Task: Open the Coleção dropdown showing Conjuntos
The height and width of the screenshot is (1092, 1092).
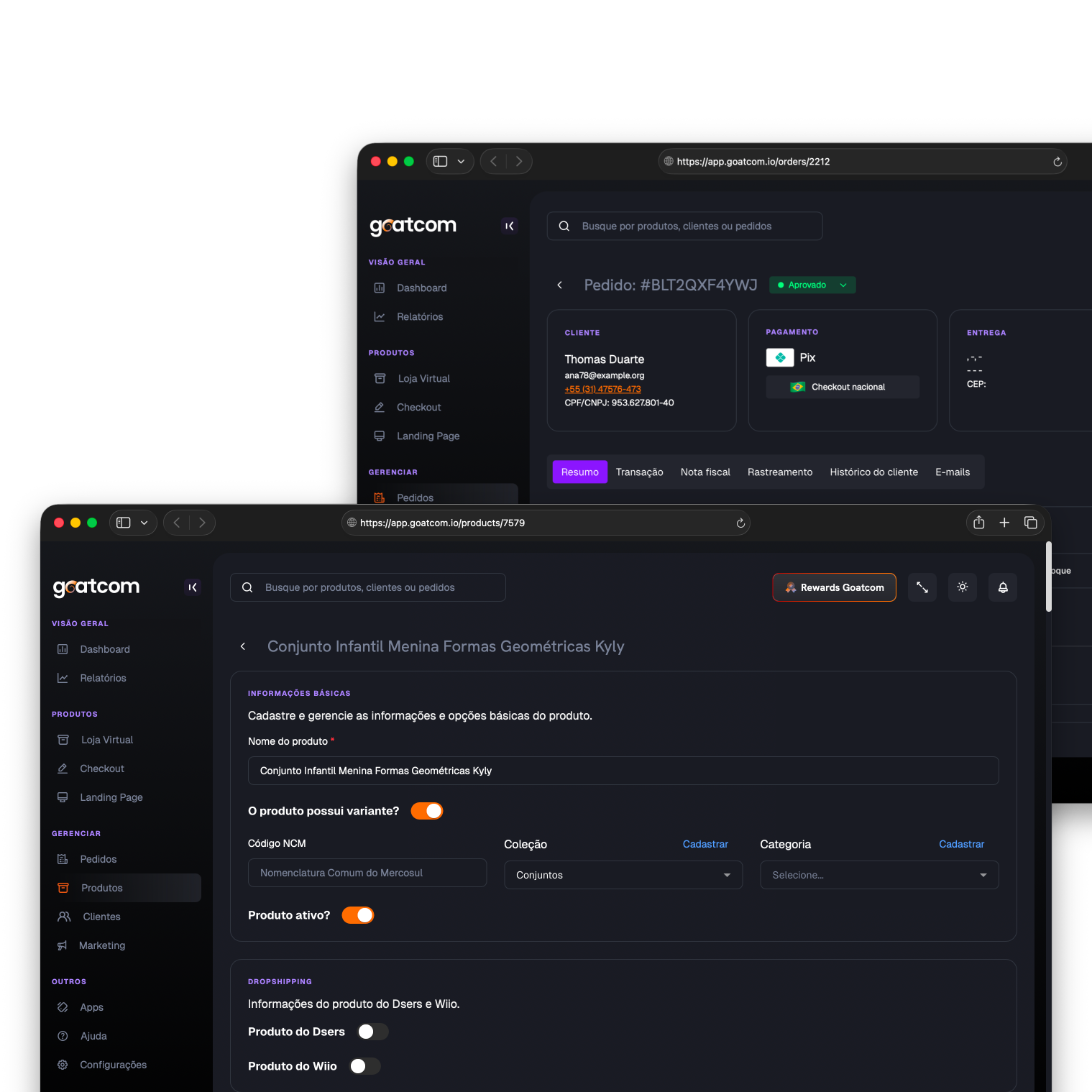Action: click(x=623, y=875)
